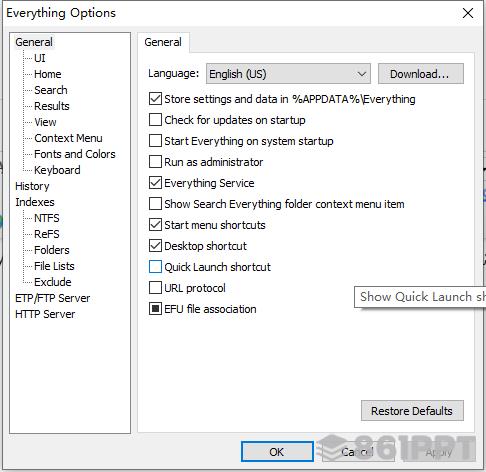Select Folders under Indexes

click(52, 250)
